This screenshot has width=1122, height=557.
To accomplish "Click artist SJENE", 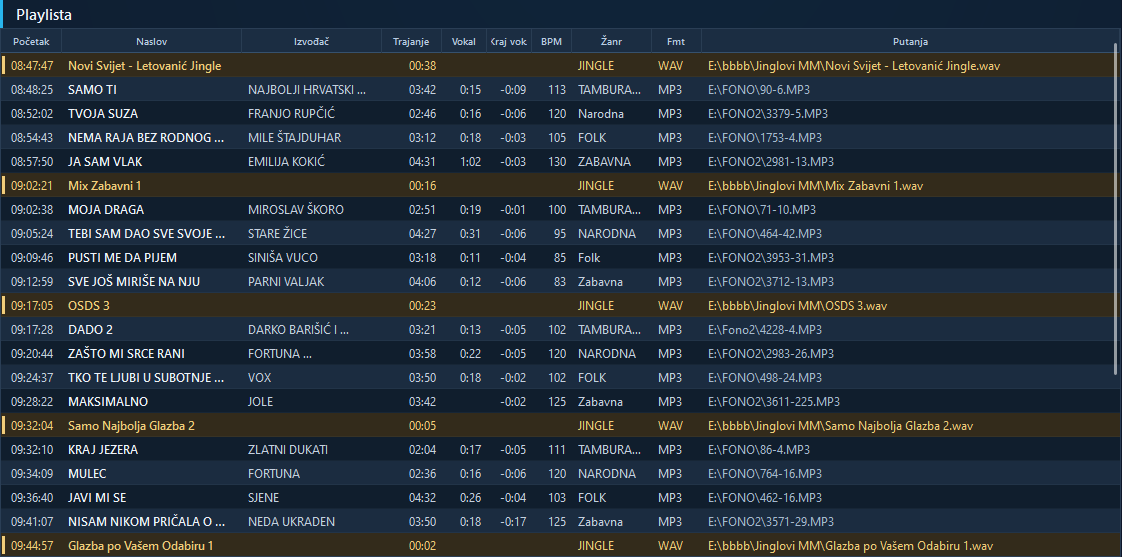I will (263, 498).
